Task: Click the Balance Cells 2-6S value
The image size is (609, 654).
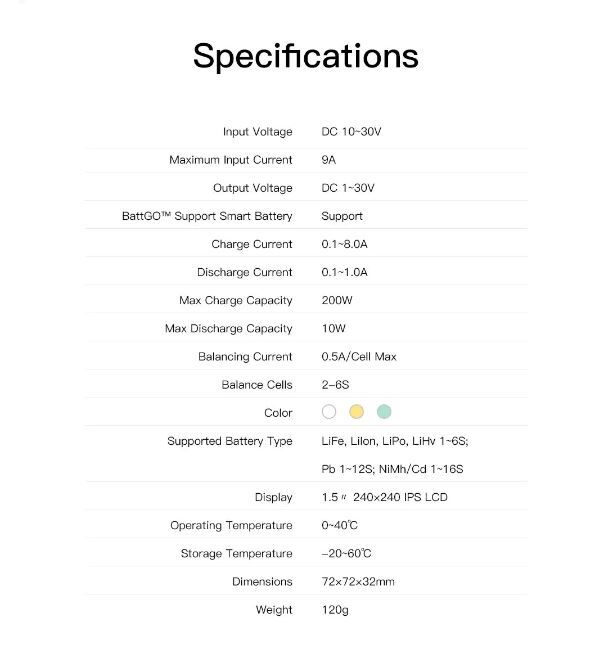Action: [335, 385]
